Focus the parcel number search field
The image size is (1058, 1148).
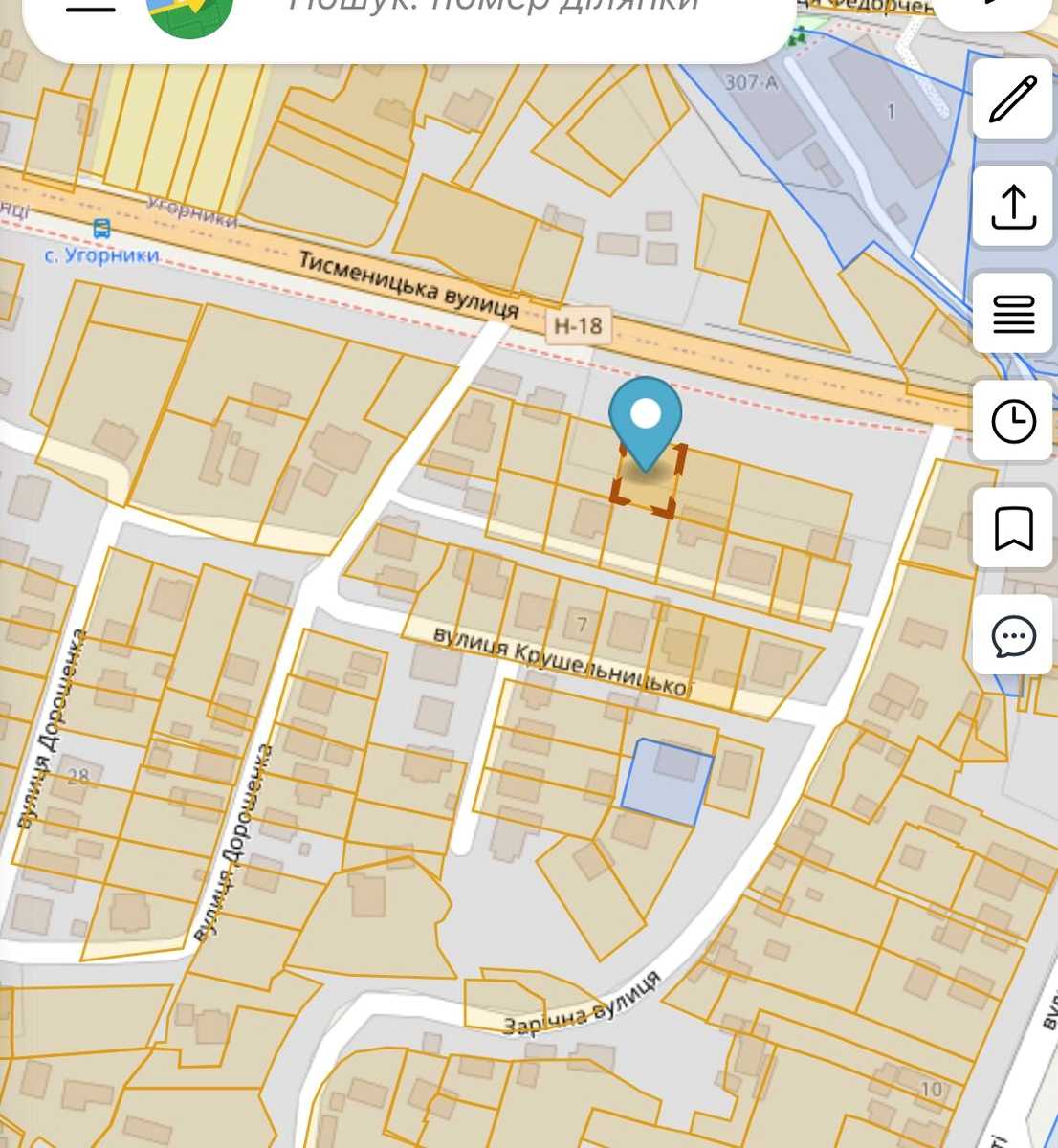click(x=496, y=8)
